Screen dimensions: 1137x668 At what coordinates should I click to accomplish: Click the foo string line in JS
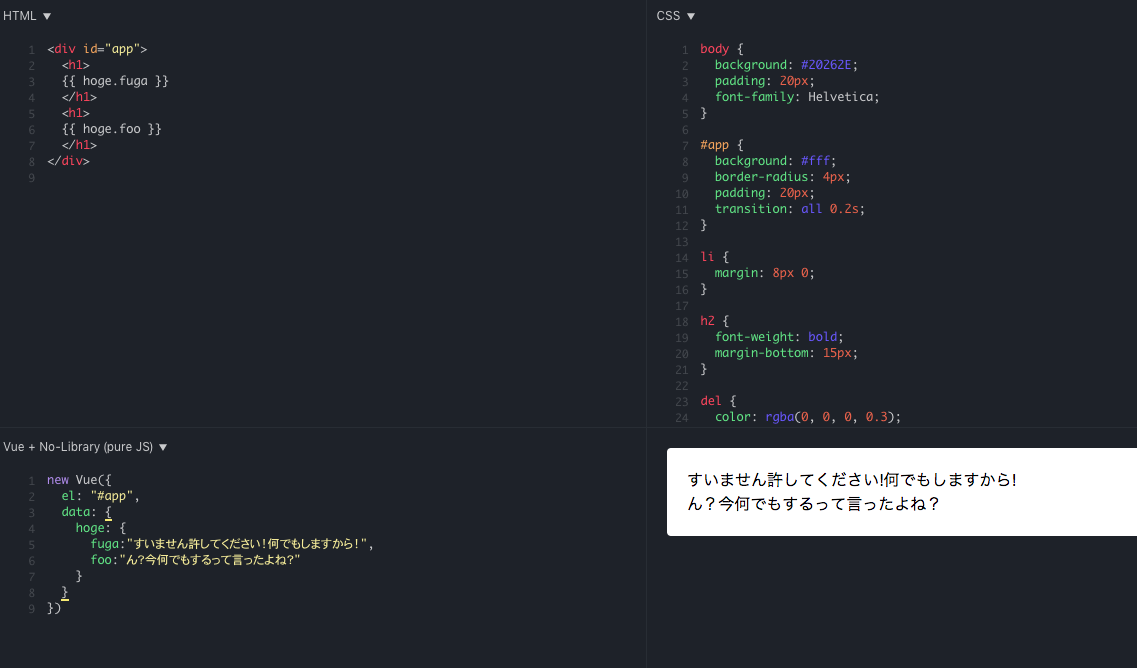point(195,560)
